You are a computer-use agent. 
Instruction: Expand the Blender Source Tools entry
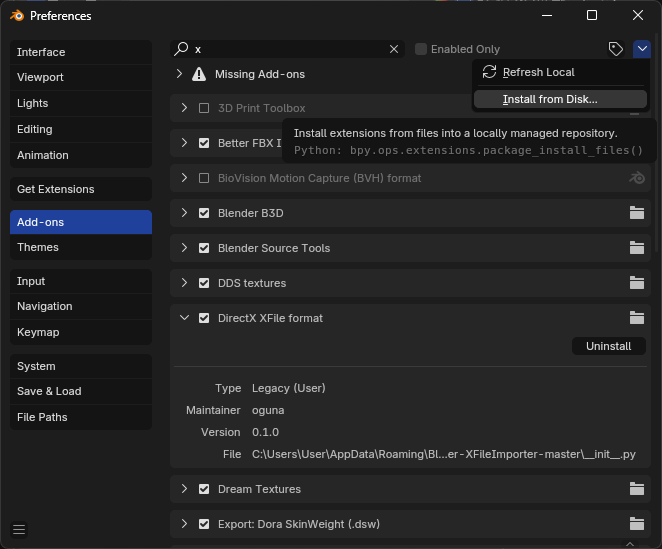184,247
